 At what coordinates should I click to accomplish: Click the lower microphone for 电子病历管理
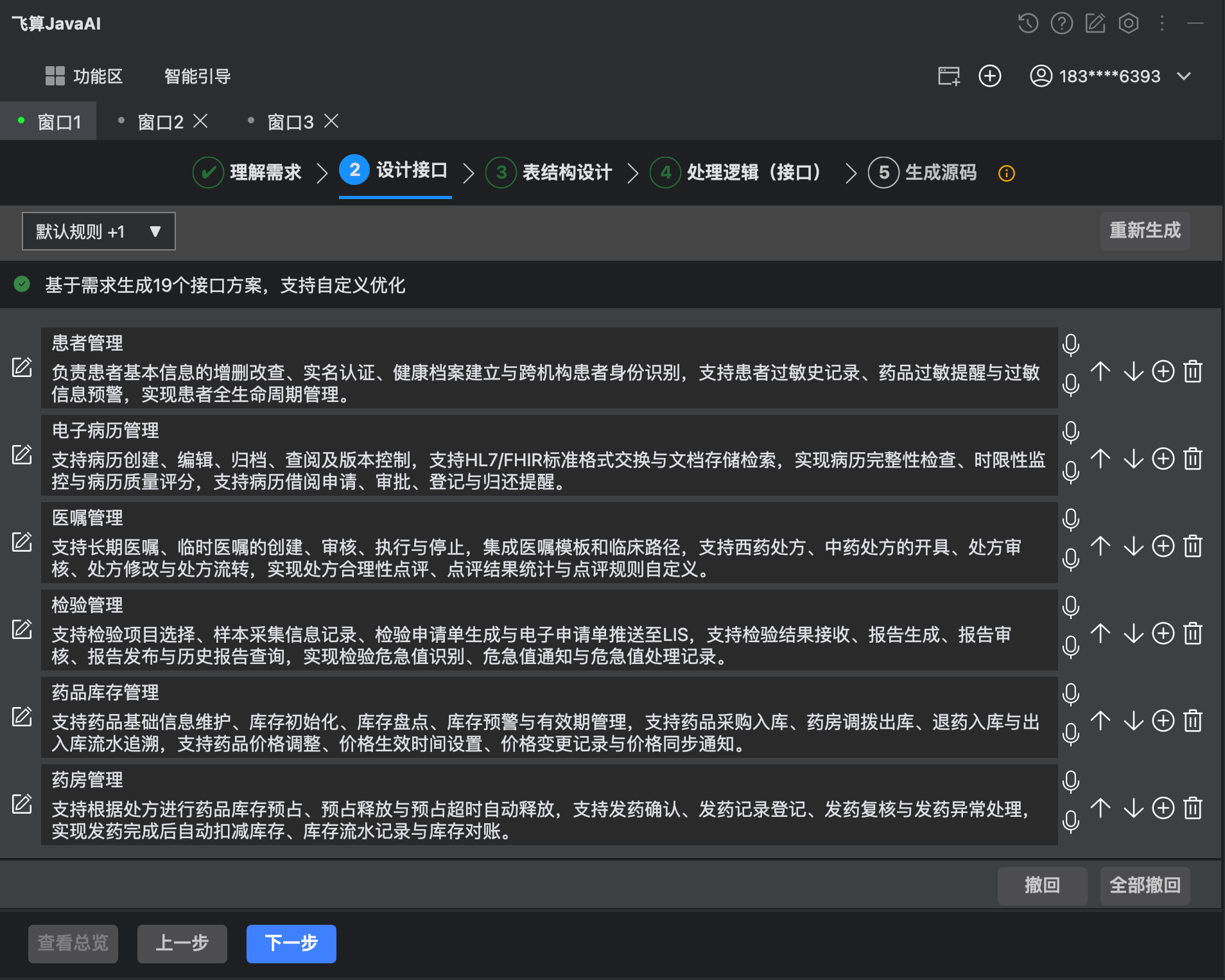1070,473
